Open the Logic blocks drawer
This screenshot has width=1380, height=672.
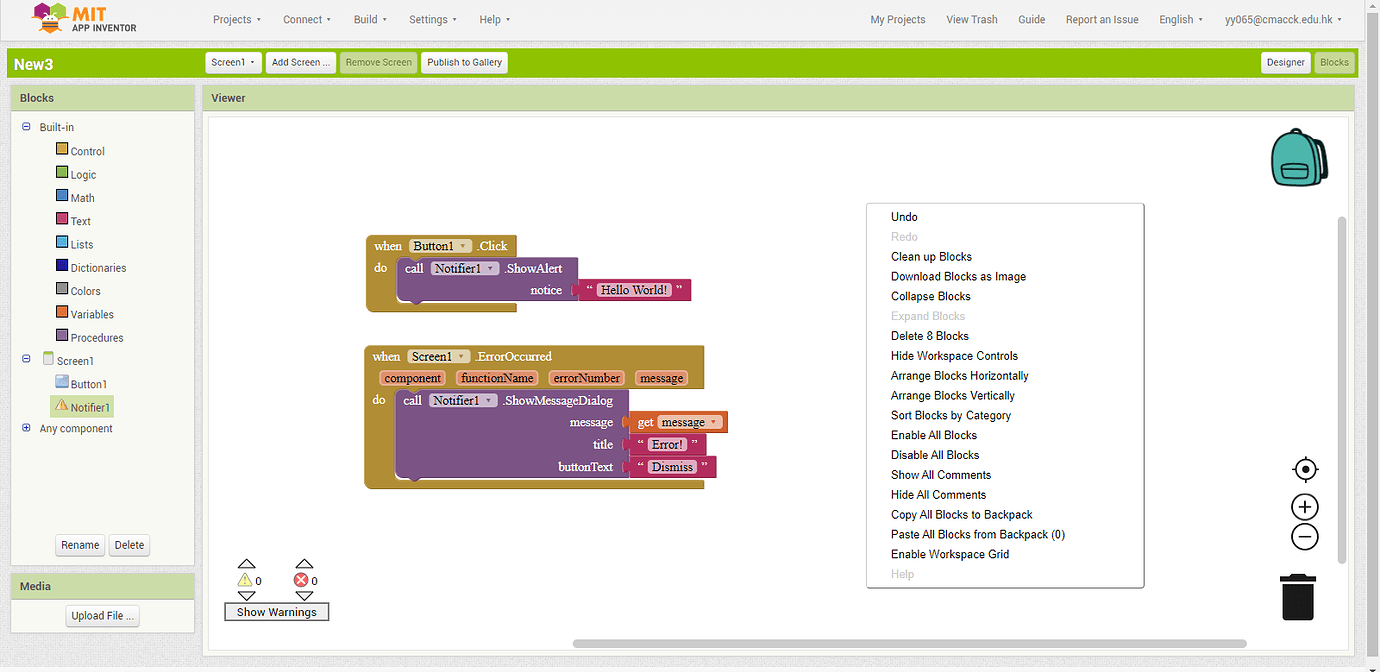point(85,174)
